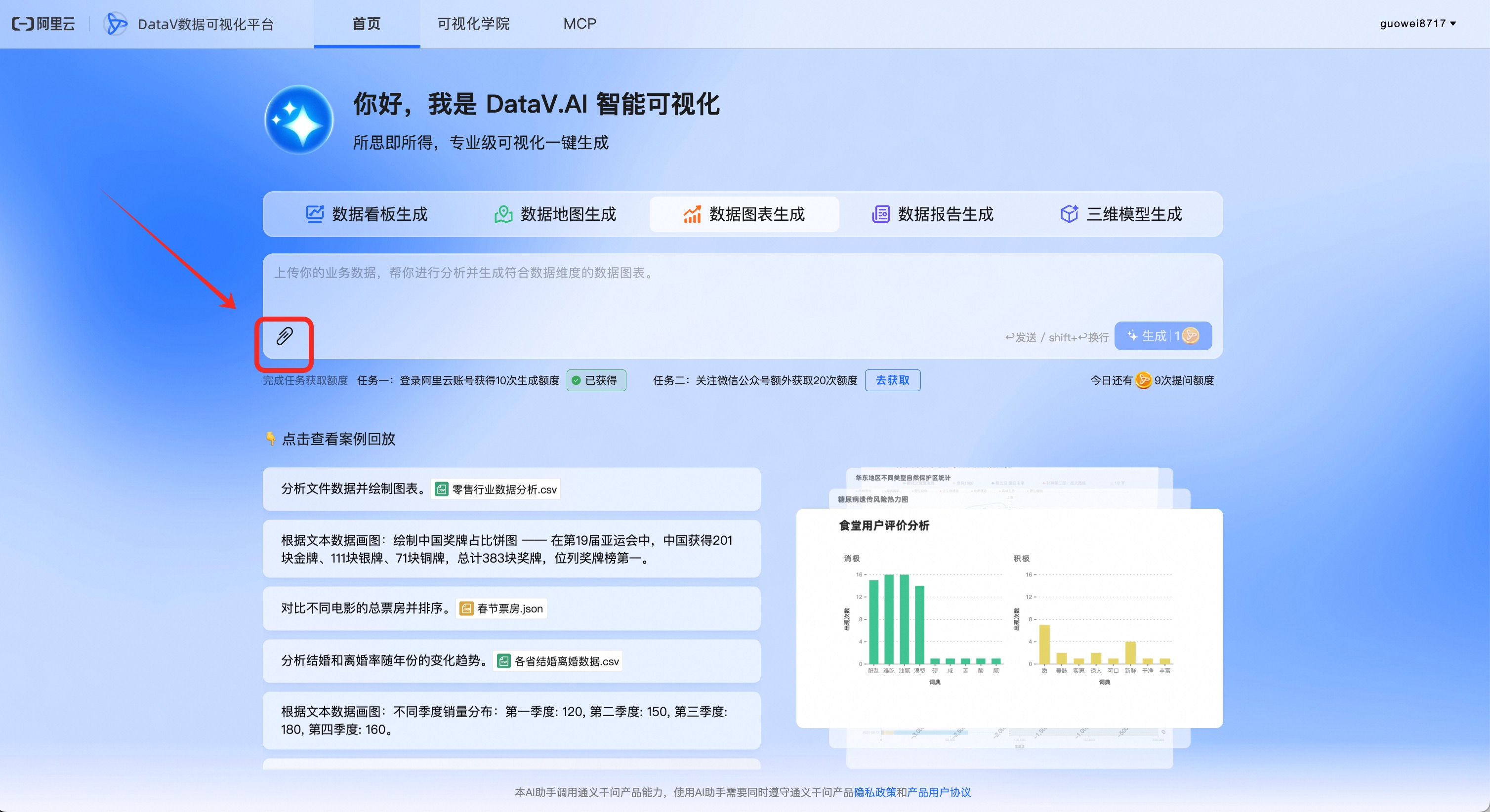Viewport: 1490px width, 812px height.
Task: Click the 数据地图生成 map pin icon
Action: 503,214
